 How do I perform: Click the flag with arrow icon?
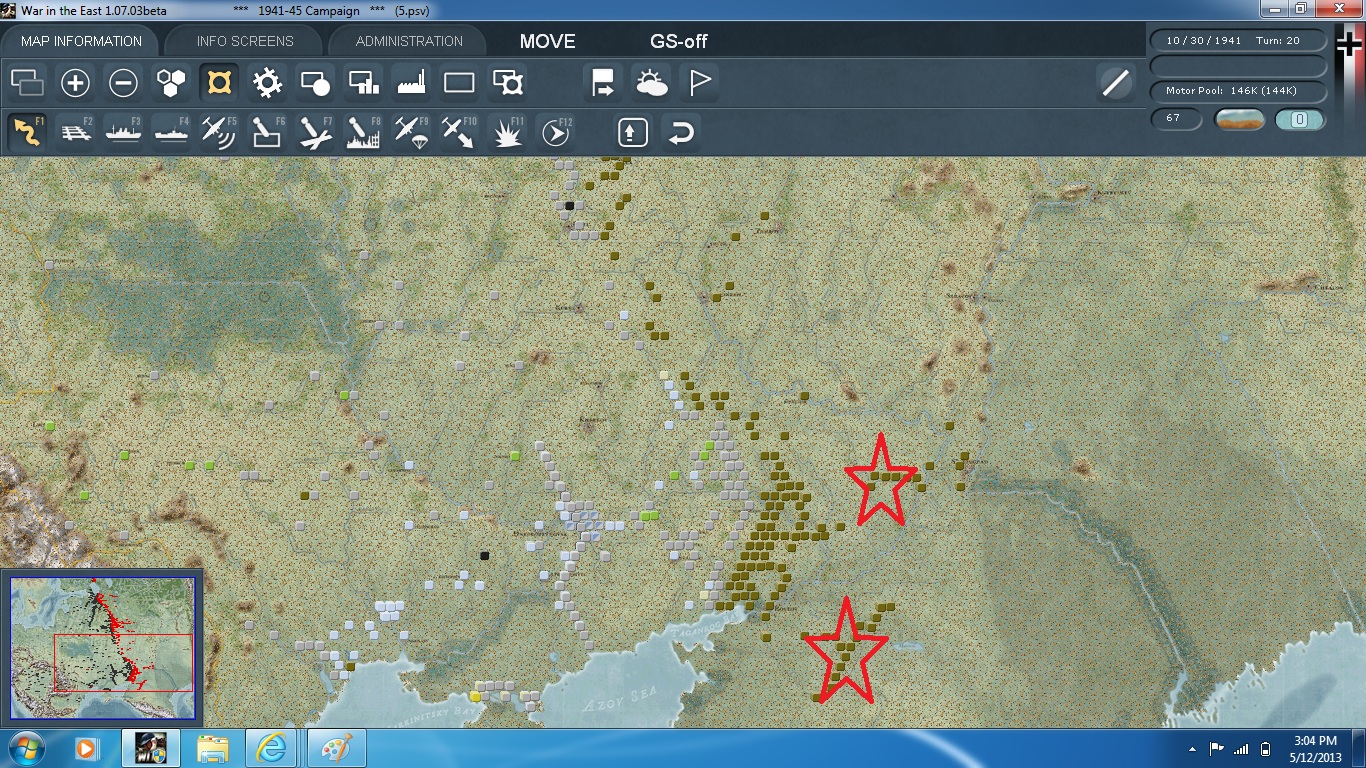[603, 83]
